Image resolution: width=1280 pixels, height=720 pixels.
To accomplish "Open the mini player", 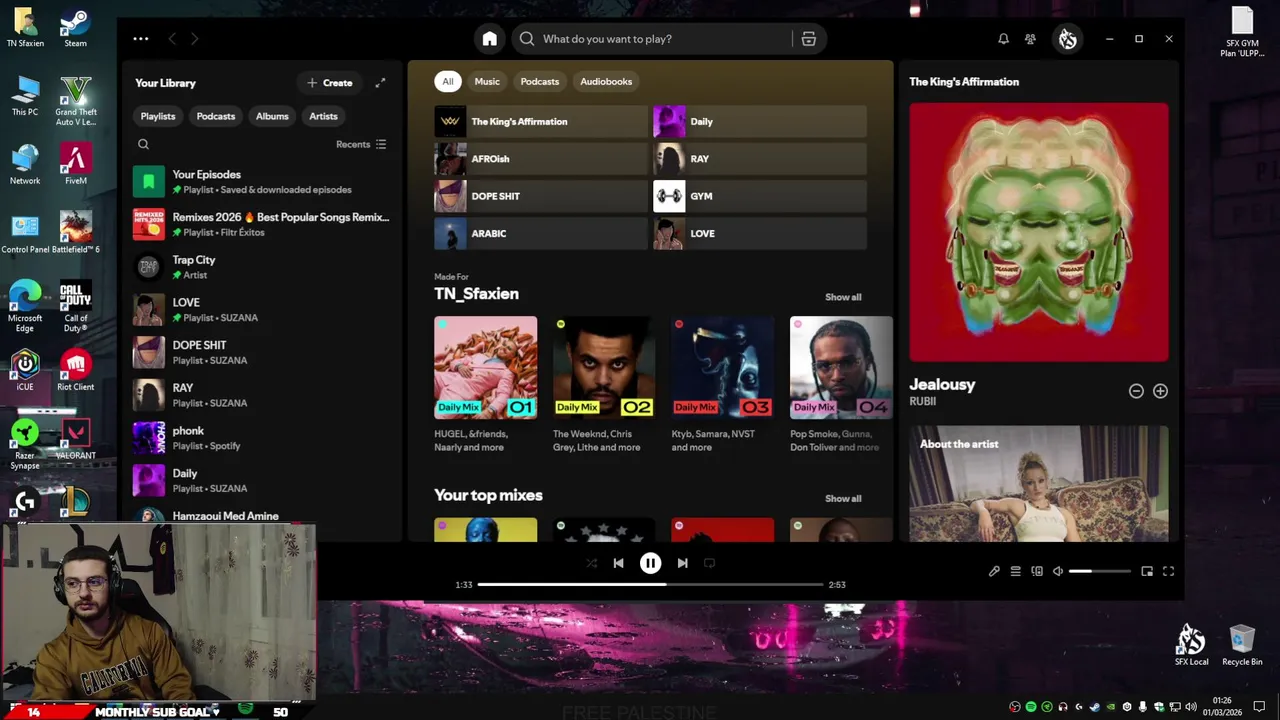I will click(1147, 571).
